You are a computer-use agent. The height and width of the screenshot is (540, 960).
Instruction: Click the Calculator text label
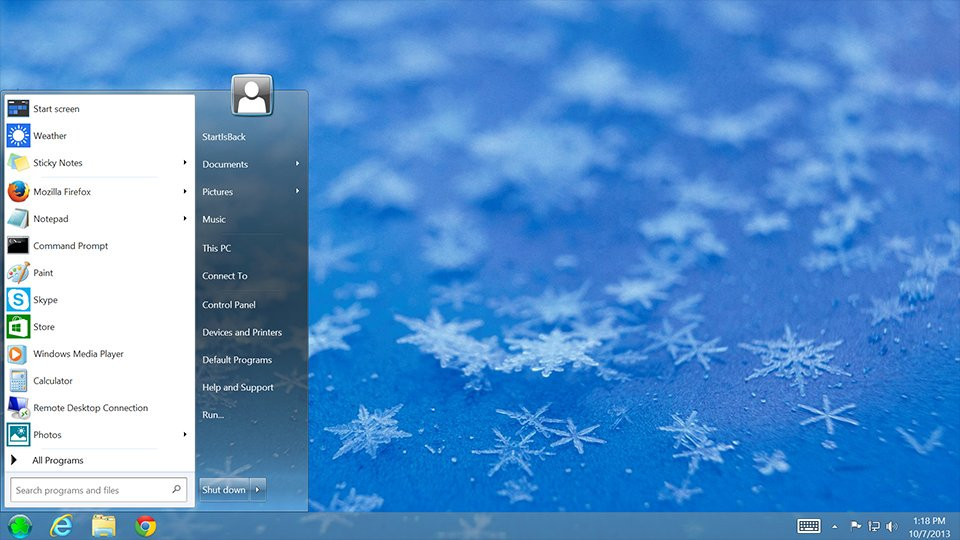pos(53,380)
